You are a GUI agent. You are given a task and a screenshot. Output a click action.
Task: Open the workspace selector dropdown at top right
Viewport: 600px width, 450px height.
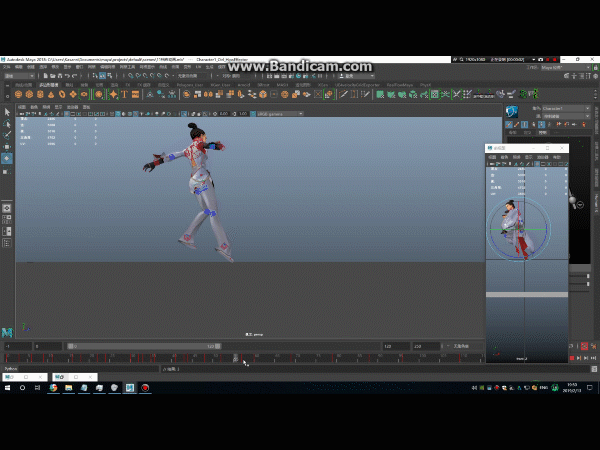[x=566, y=67]
